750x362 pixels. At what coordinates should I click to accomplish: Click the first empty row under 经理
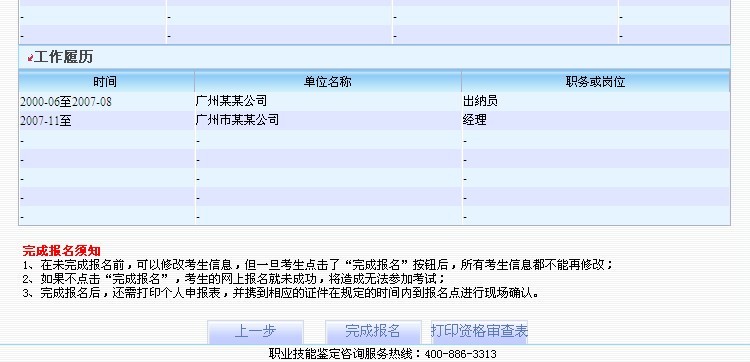596,140
